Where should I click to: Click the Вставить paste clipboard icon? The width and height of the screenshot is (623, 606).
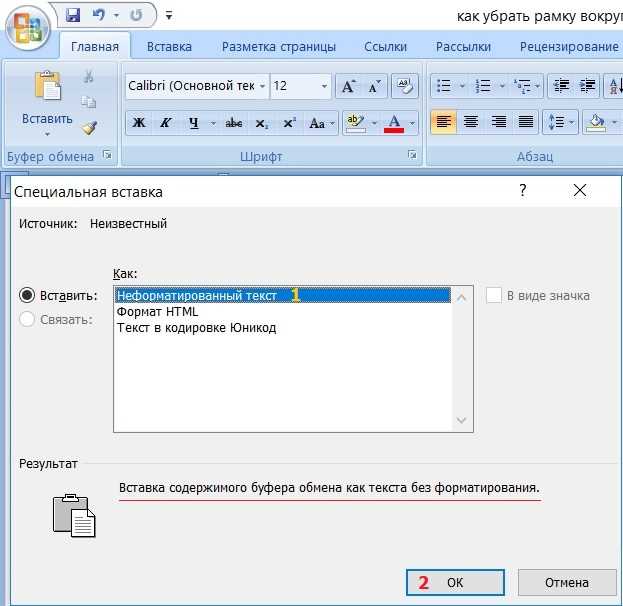47,85
